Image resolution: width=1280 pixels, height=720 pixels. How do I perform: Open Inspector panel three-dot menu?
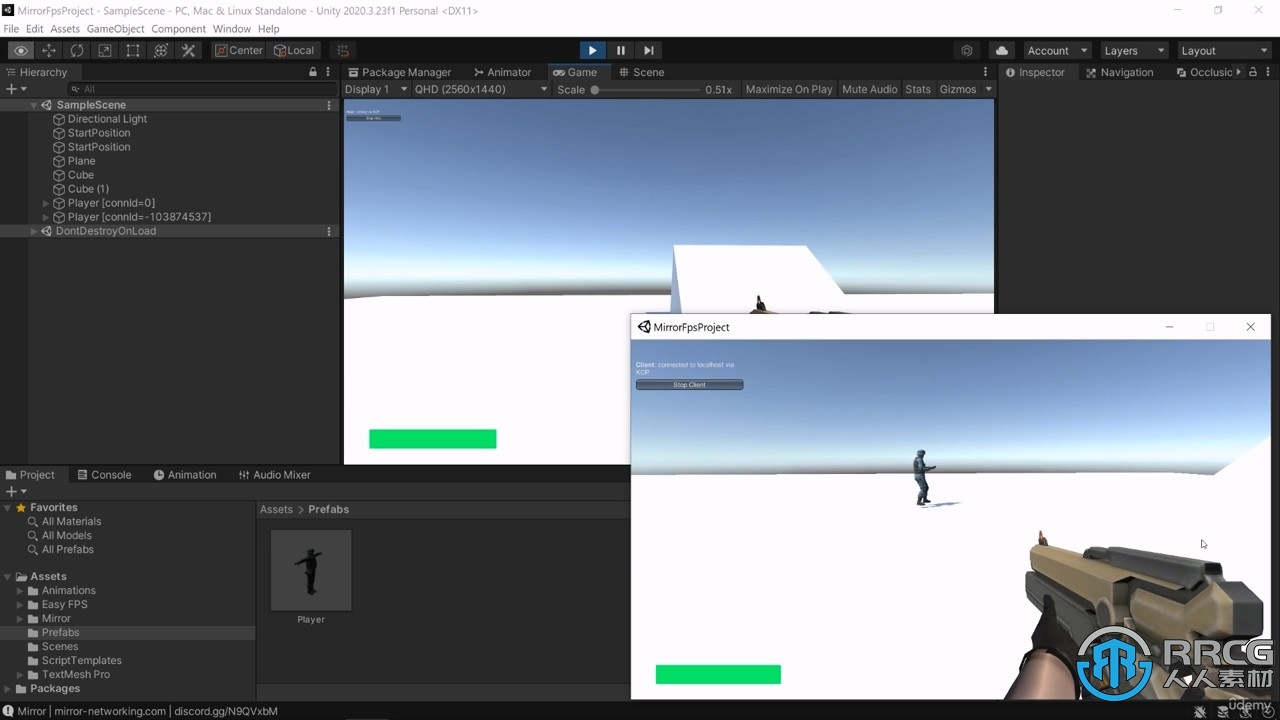pos(1268,72)
